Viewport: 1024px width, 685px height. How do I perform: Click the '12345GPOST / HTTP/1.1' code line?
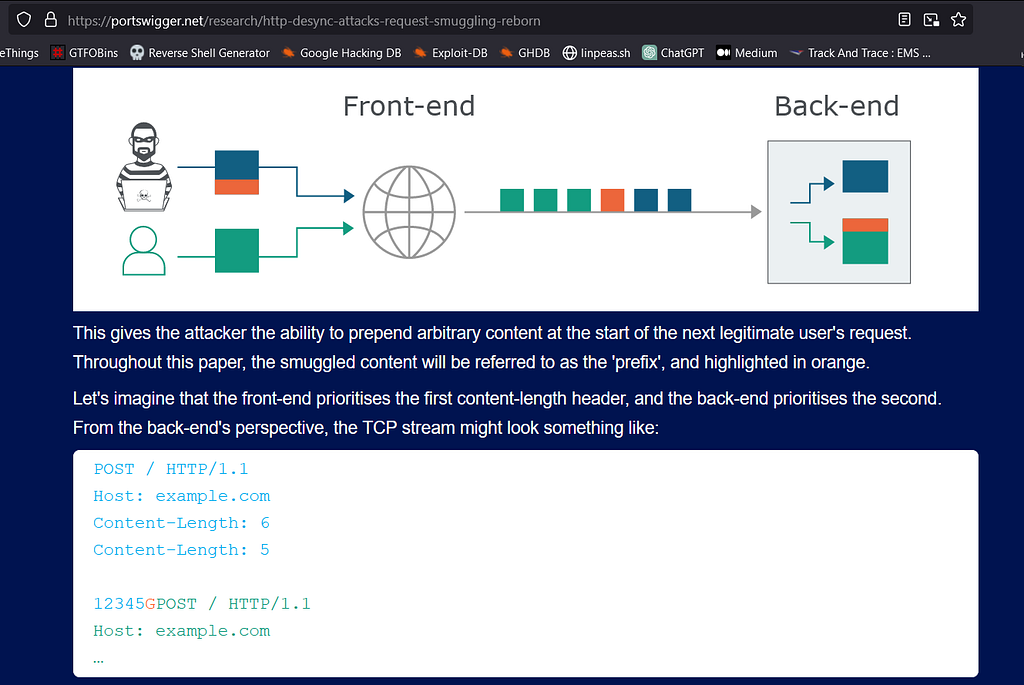point(201,604)
